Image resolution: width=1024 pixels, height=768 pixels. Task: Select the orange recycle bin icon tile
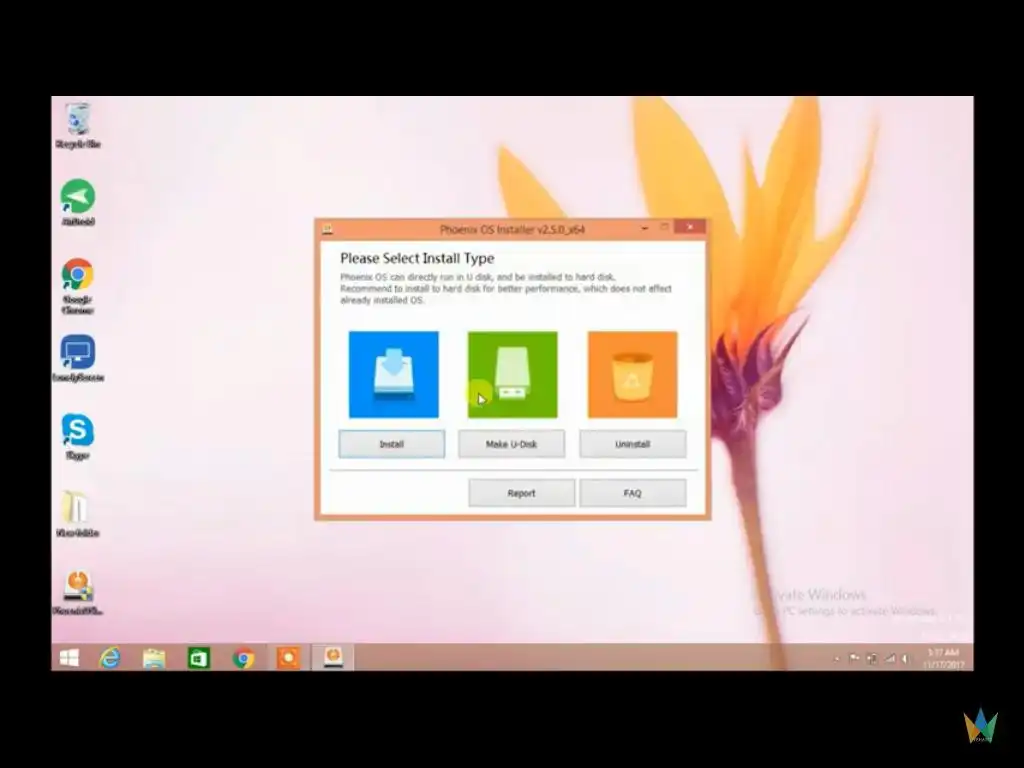(632, 374)
